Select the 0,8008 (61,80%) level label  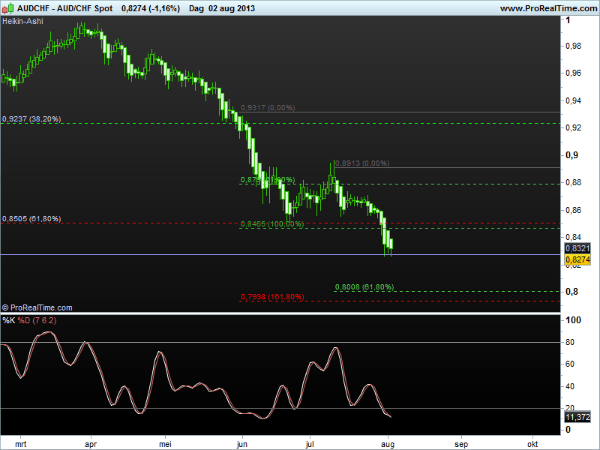(364, 287)
